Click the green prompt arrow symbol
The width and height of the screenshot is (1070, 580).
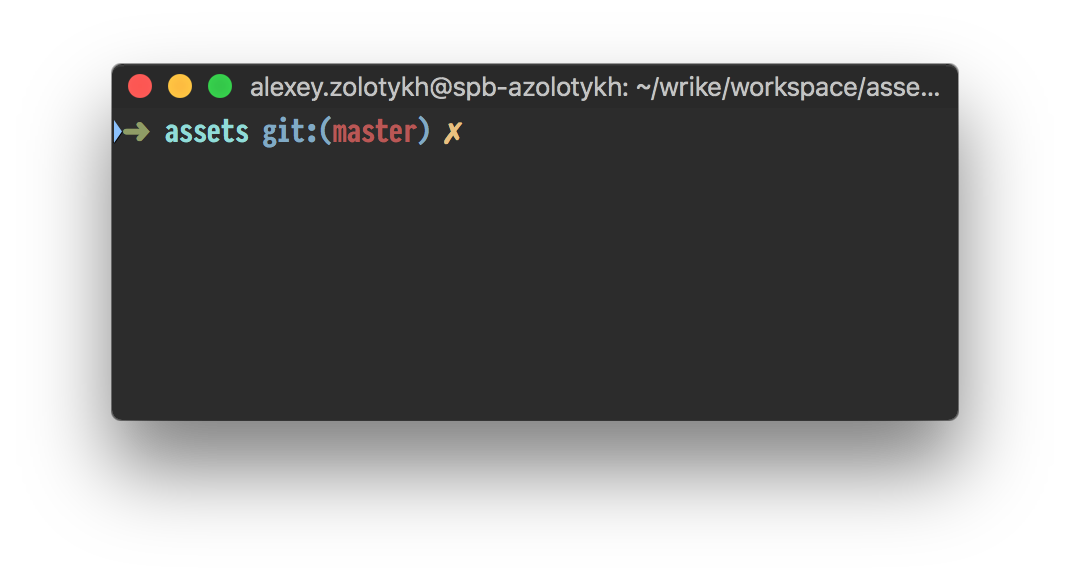pos(136,132)
